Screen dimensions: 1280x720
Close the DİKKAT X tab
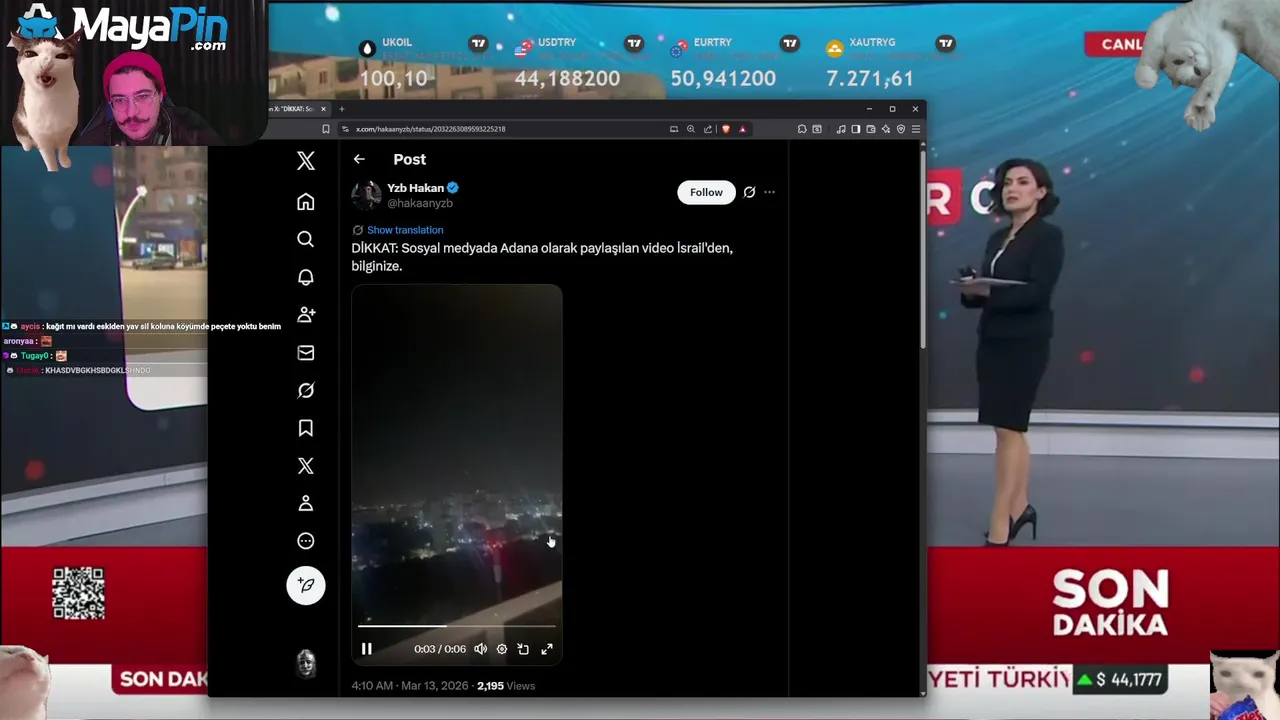[323, 109]
